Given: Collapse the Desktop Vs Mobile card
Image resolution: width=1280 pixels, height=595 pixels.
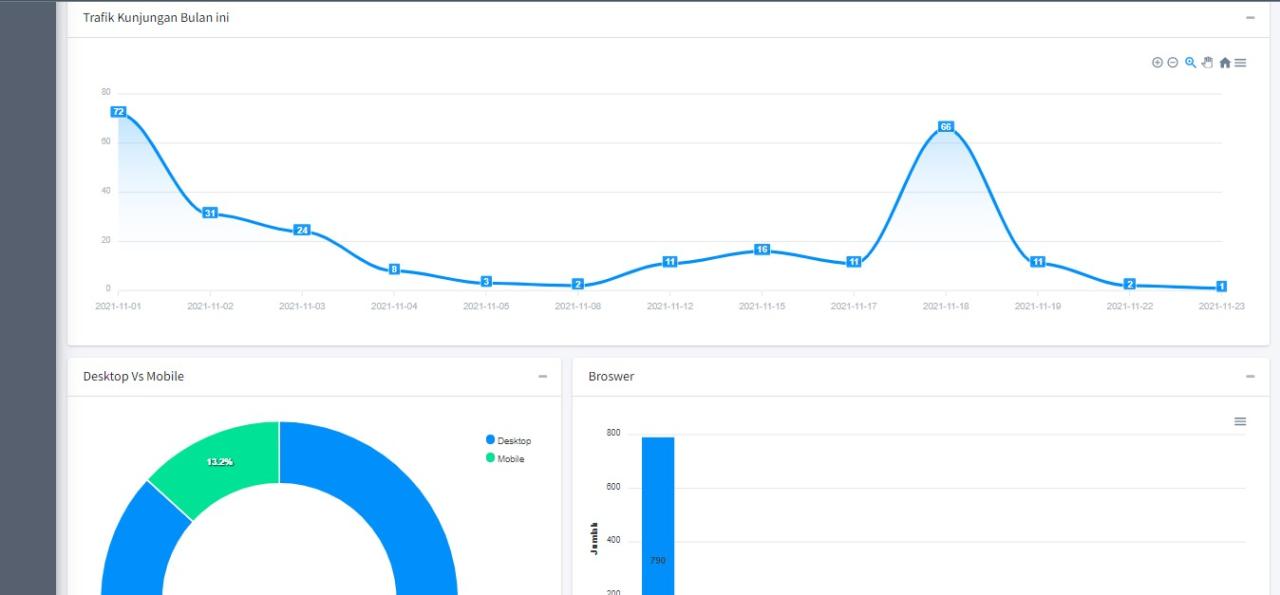Looking at the screenshot, I should (543, 377).
